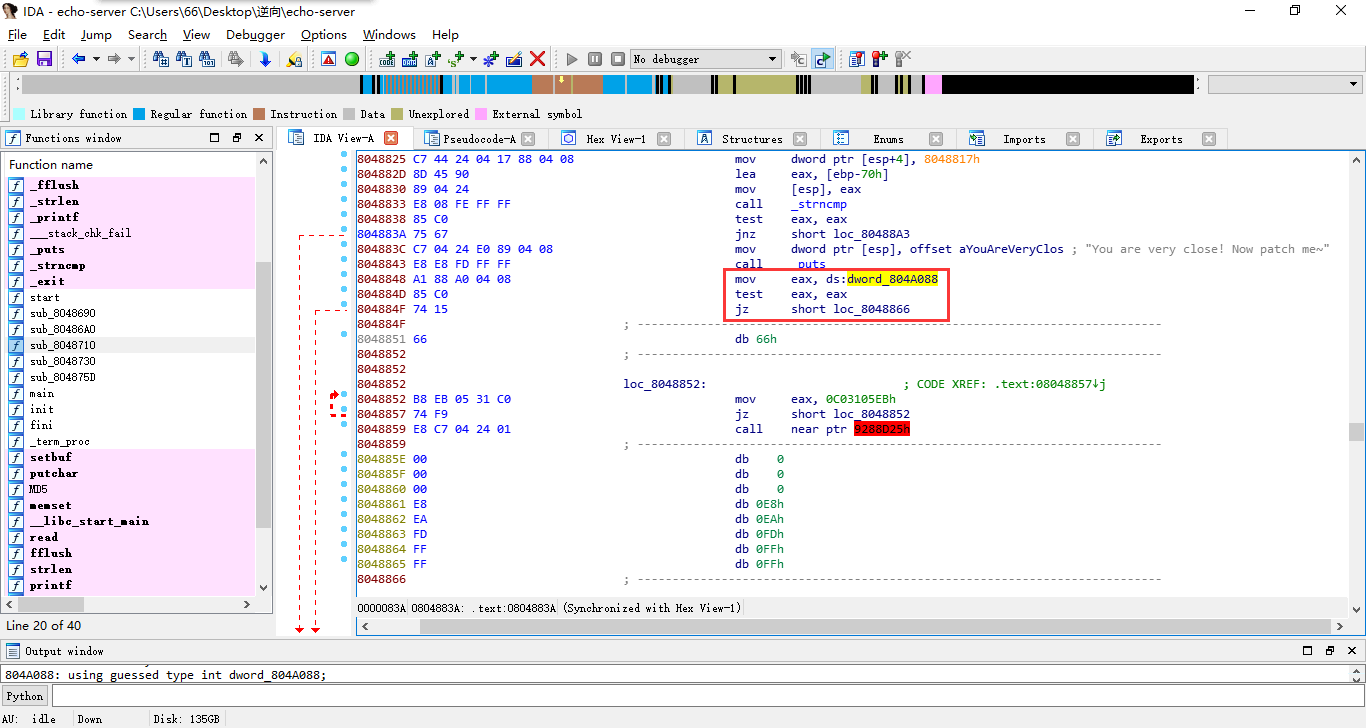Click the navigation band above the listing
Screen dimensions: 1366x728
pyautogui.click(x=600, y=84)
